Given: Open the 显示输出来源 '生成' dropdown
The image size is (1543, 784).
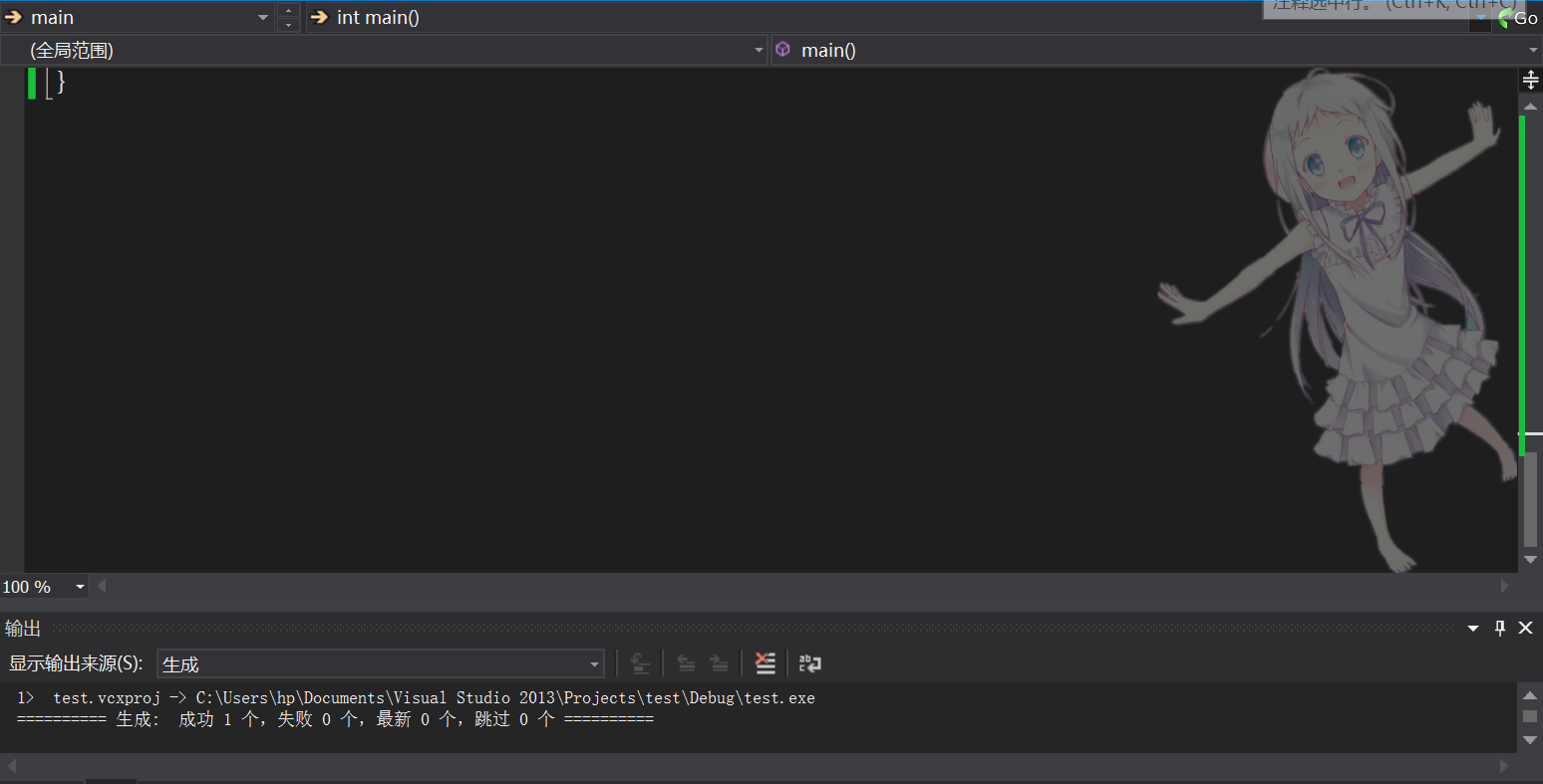Looking at the screenshot, I should 381,663.
